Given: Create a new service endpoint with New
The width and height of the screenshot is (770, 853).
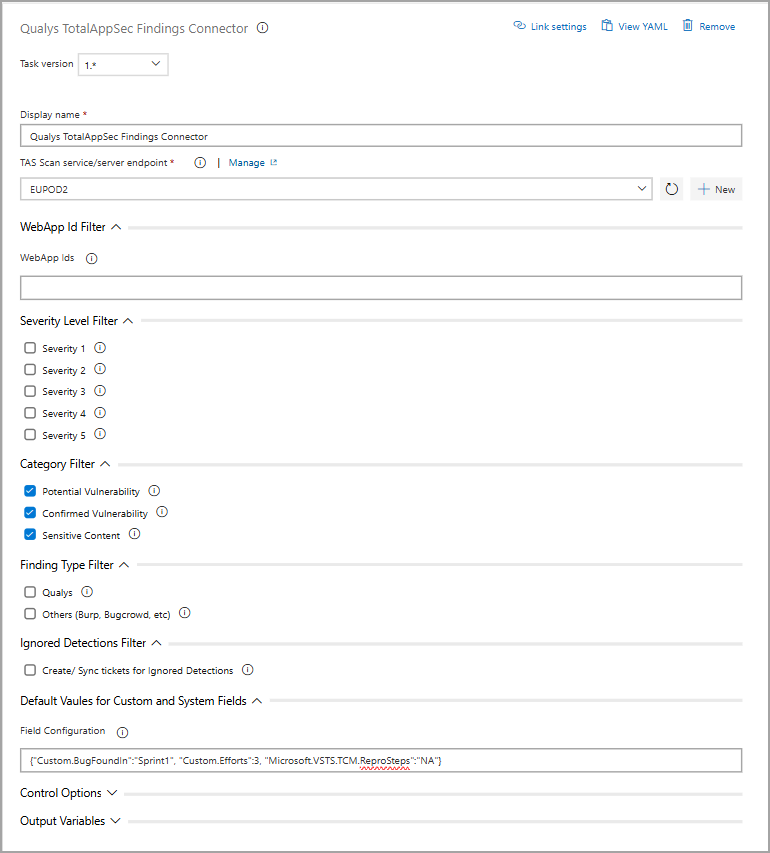Looking at the screenshot, I should [x=716, y=188].
